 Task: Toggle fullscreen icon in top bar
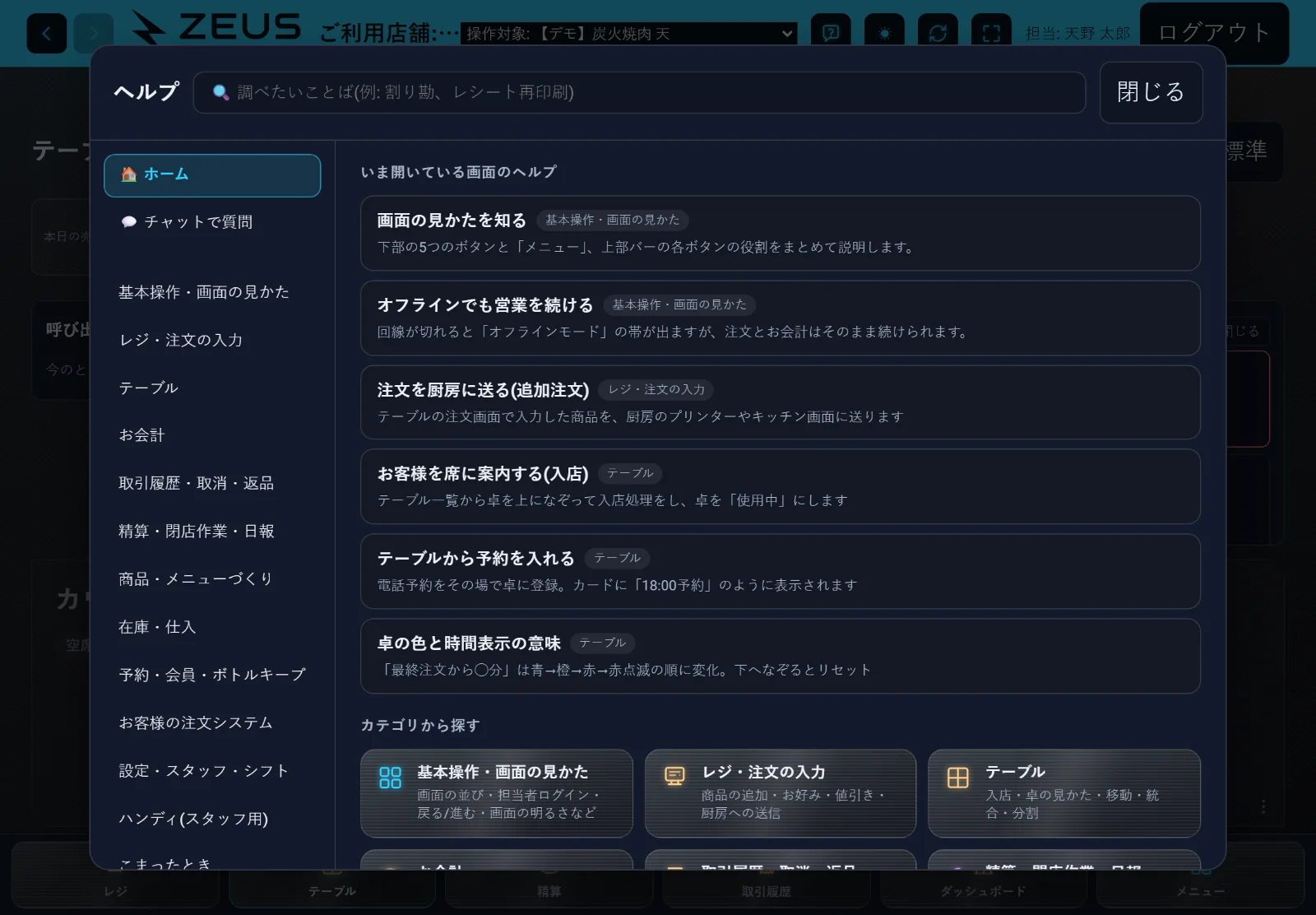(x=991, y=34)
